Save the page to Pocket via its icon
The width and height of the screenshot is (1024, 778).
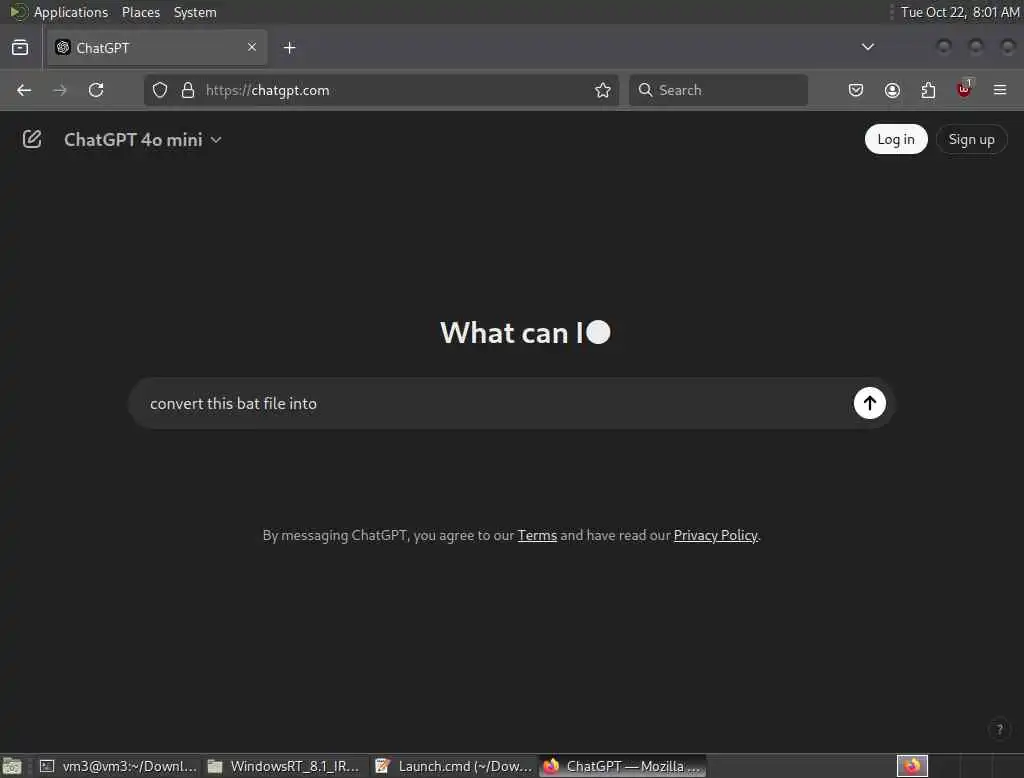point(856,90)
